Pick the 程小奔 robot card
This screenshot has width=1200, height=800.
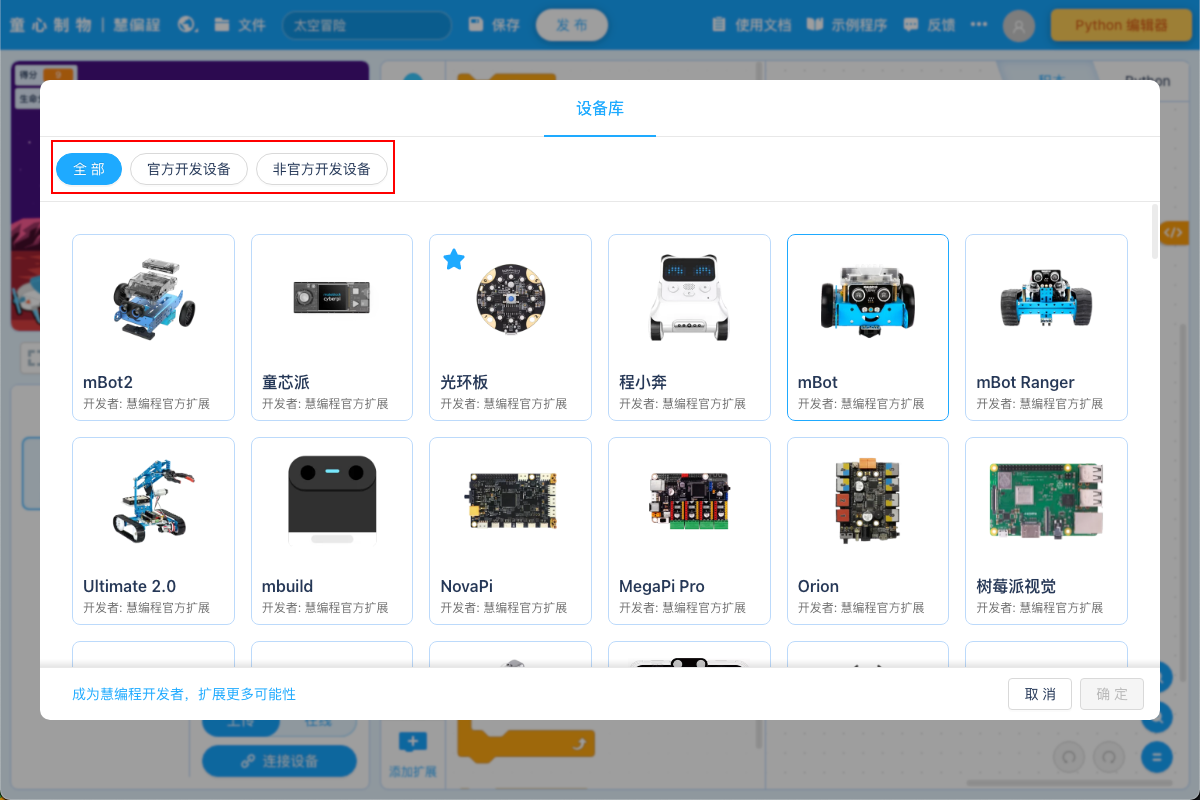[689, 327]
